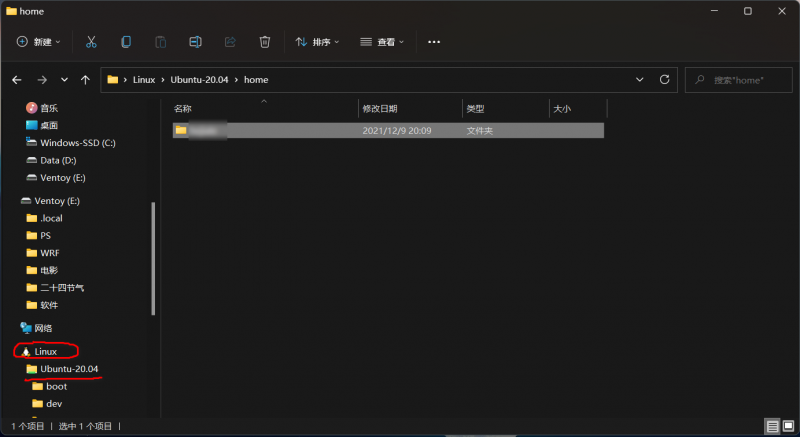
Task: Click the Refresh button
Action: click(664, 79)
